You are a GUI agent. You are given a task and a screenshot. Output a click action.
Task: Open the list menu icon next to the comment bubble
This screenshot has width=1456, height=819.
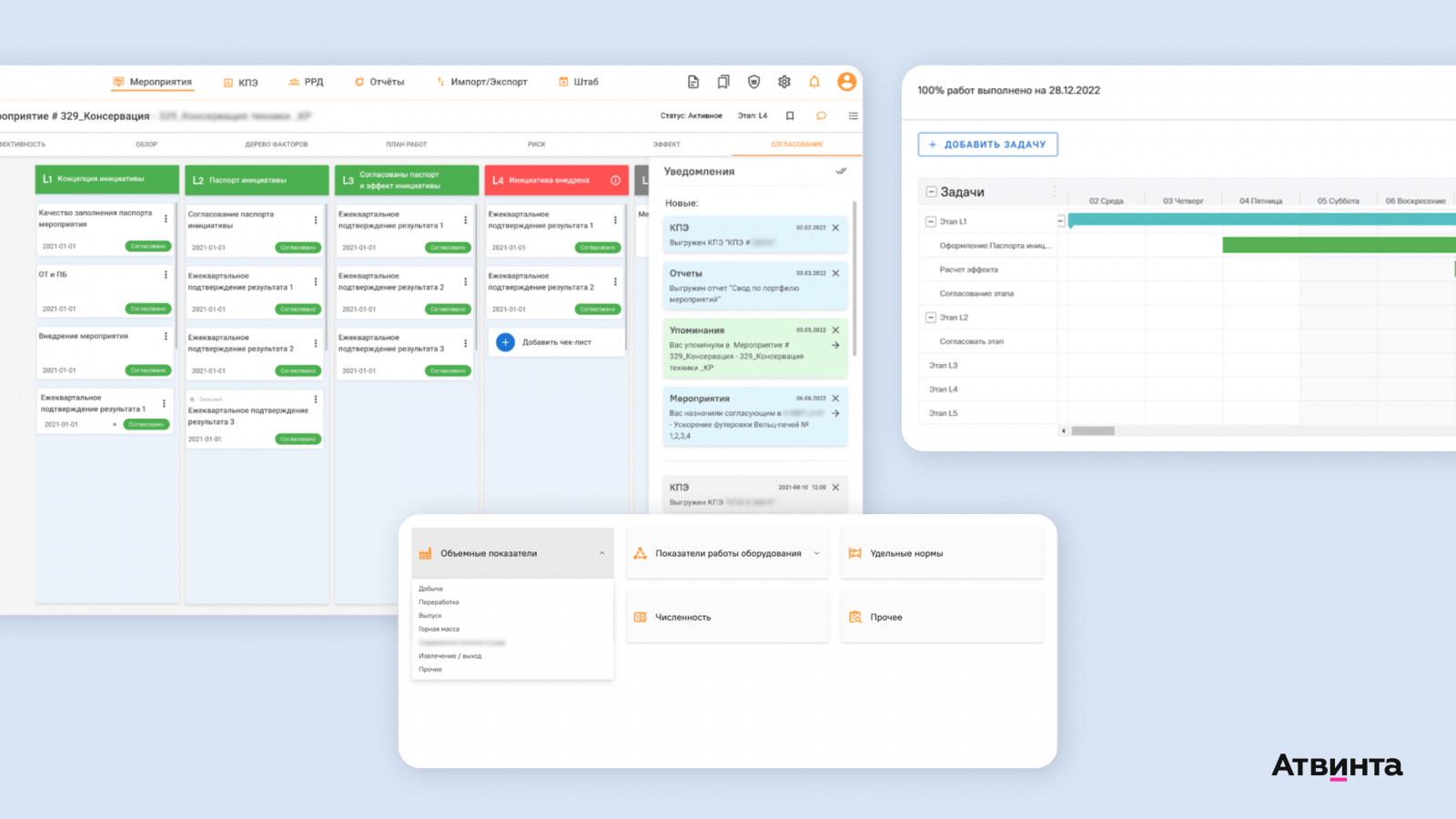[853, 116]
